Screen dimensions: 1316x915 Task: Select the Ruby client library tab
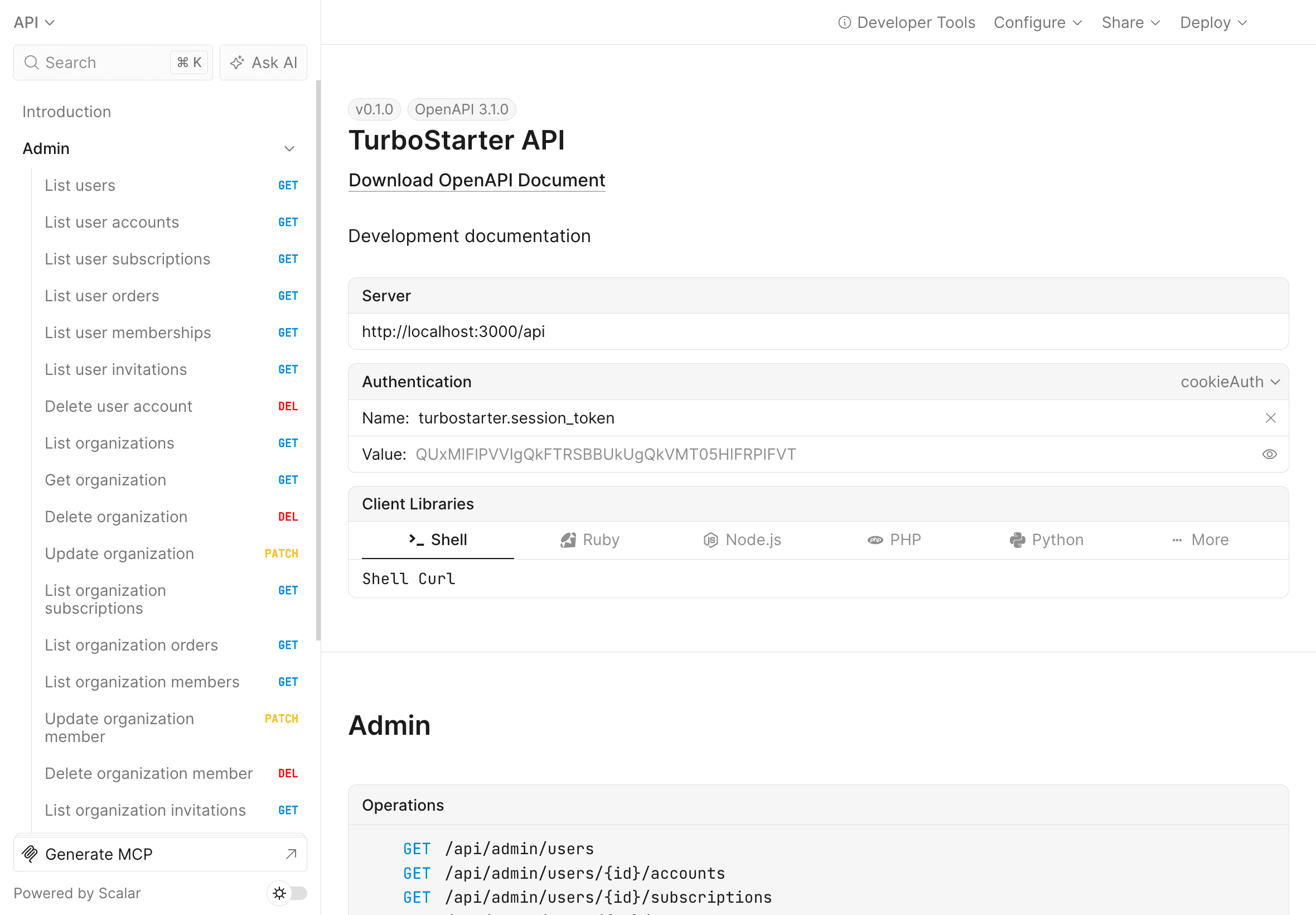pyautogui.click(x=589, y=540)
